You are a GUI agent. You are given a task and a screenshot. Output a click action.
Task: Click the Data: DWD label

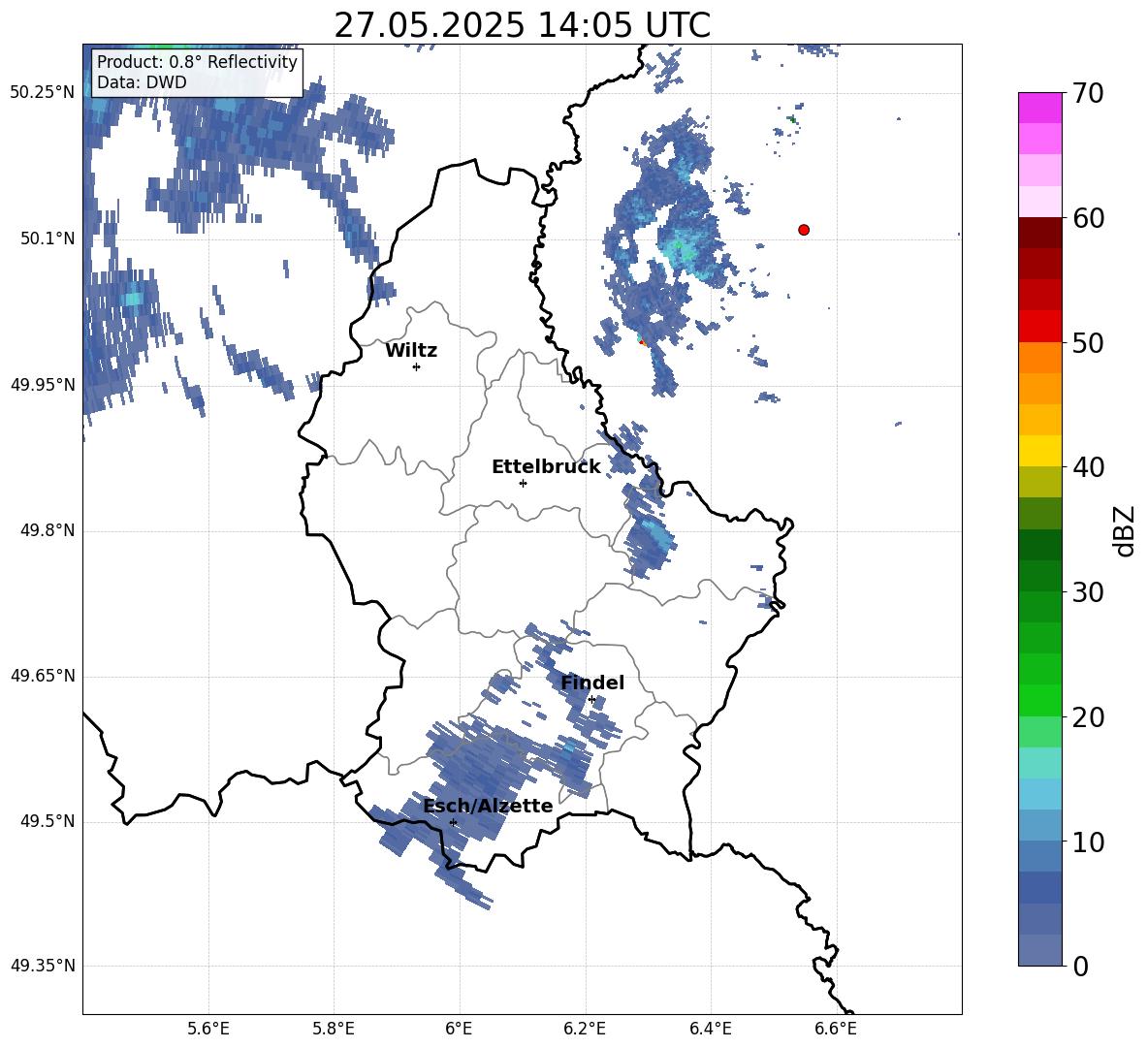coord(142,82)
